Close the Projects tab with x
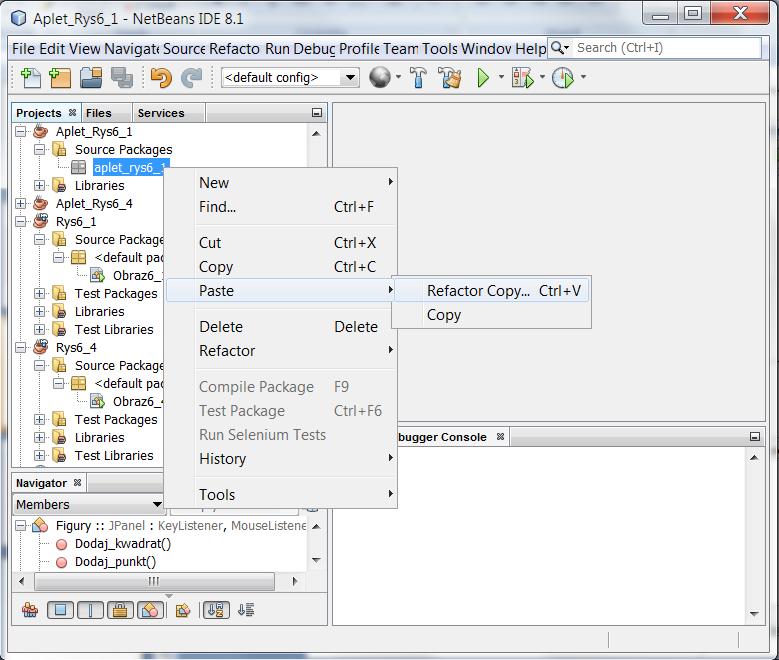This screenshot has width=779, height=660. (72, 112)
